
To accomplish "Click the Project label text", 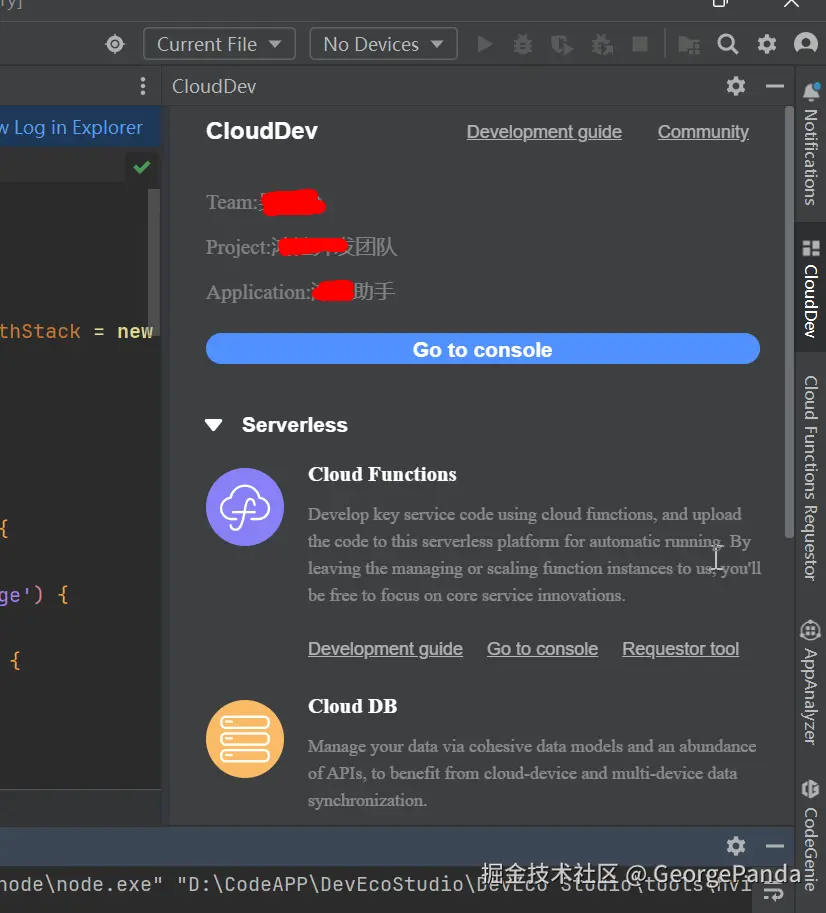I will pyautogui.click(x=238, y=247).
